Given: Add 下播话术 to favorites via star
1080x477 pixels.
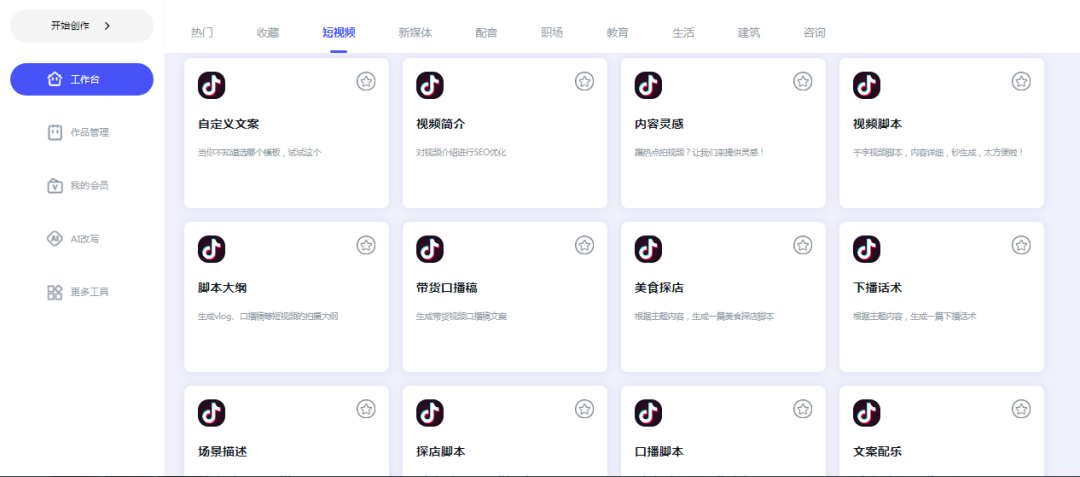Looking at the screenshot, I should (1021, 245).
